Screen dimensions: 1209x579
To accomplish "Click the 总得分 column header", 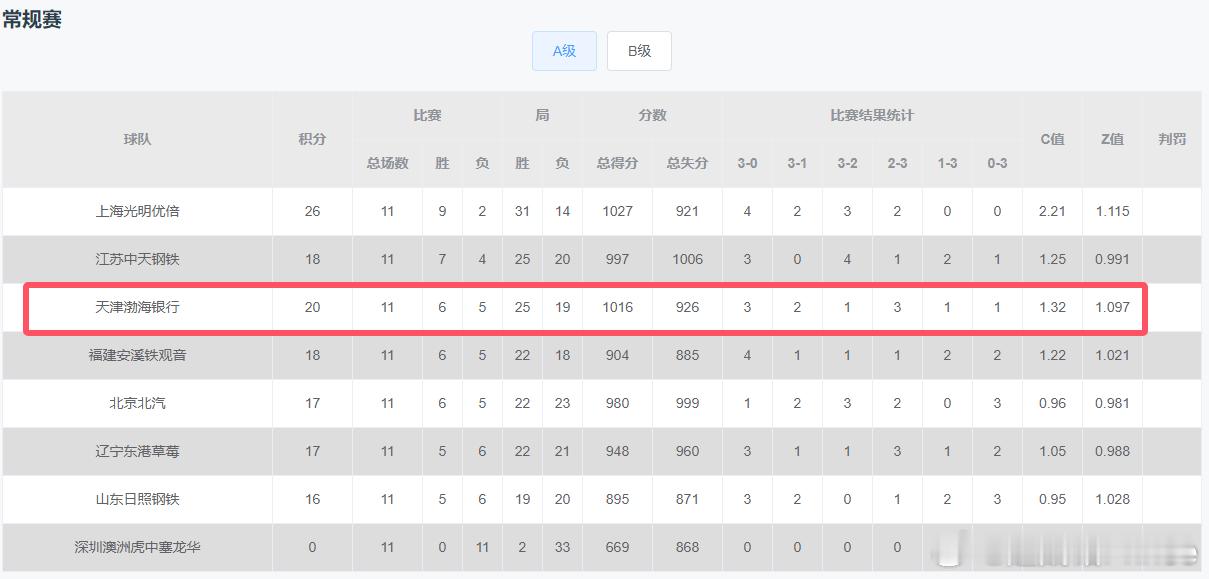I will pos(617,163).
